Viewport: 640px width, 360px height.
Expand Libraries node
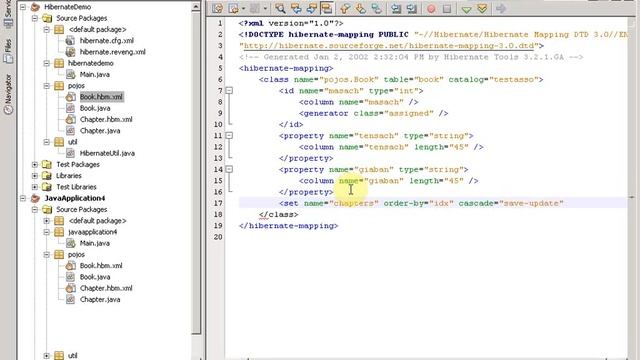[x=35, y=176]
